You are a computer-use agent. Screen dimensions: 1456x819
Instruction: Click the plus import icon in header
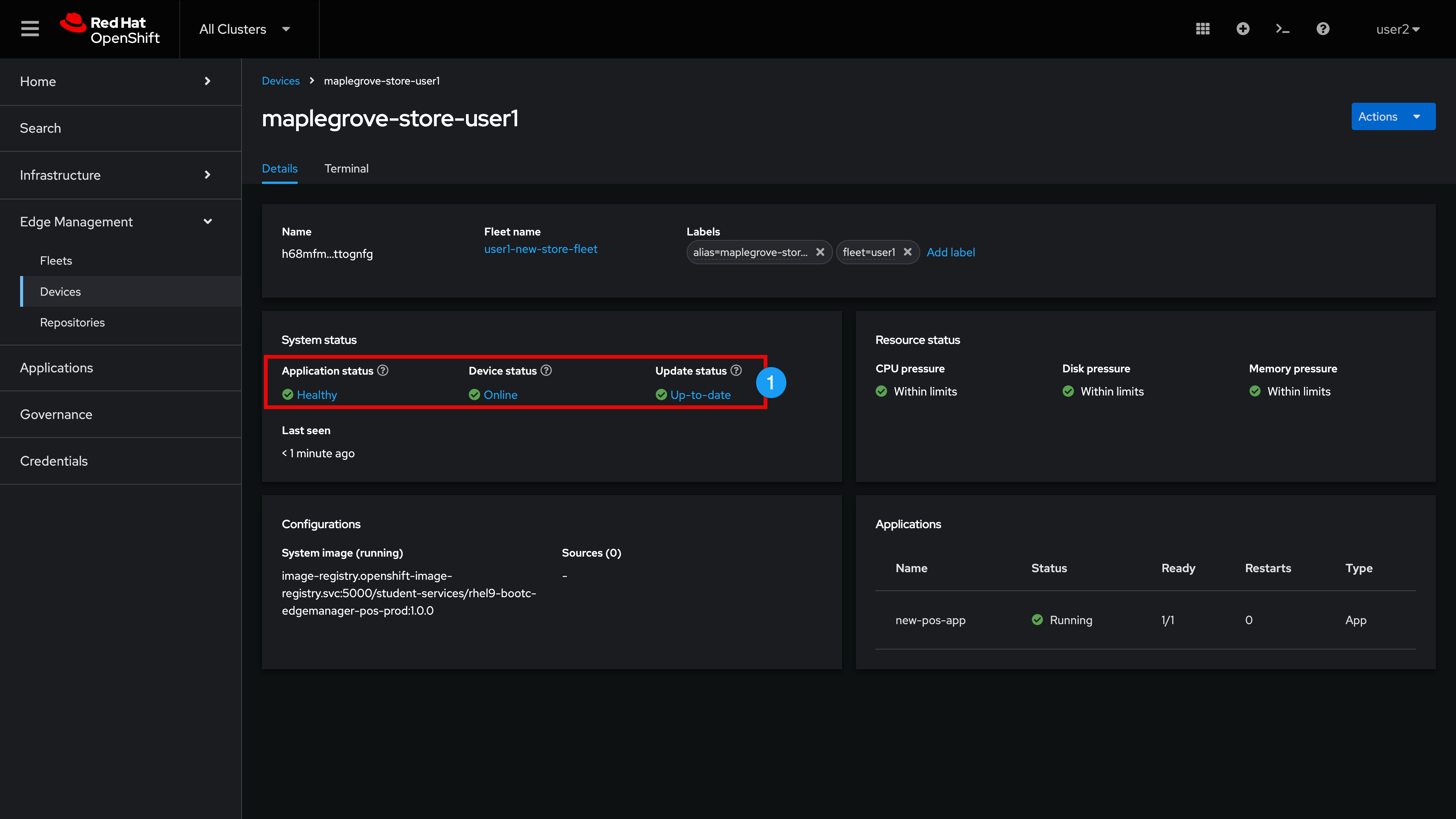click(x=1243, y=29)
